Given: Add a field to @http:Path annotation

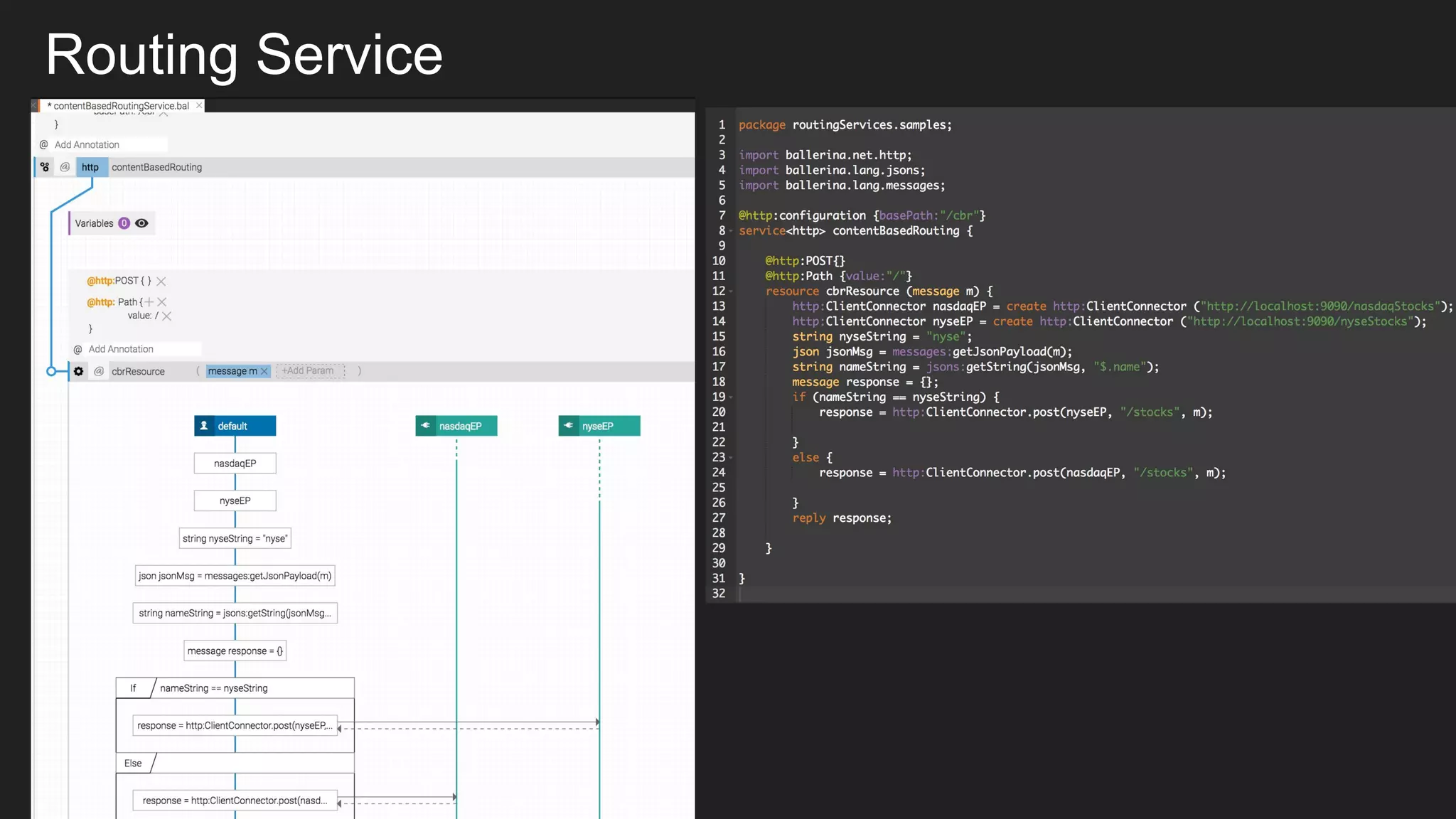Looking at the screenshot, I should tap(149, 302).
